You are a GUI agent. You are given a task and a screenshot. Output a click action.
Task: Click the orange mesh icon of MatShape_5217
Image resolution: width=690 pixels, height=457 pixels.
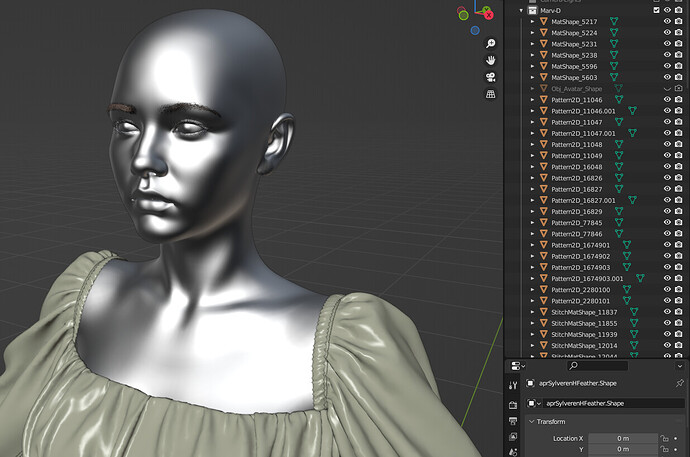pos(544,21)
